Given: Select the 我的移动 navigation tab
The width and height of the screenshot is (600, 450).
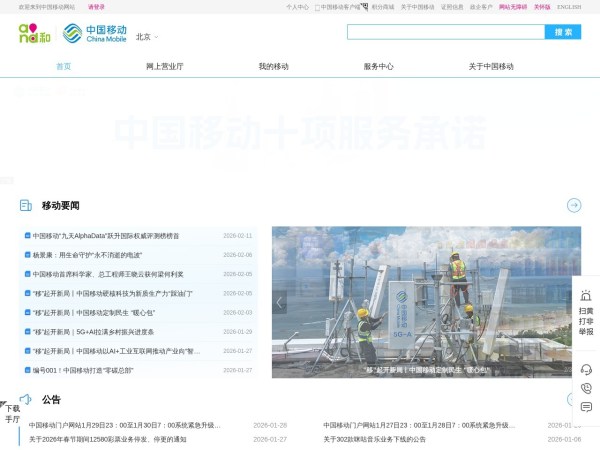Looking at the screenshot, I should click(x=273, y=66).
